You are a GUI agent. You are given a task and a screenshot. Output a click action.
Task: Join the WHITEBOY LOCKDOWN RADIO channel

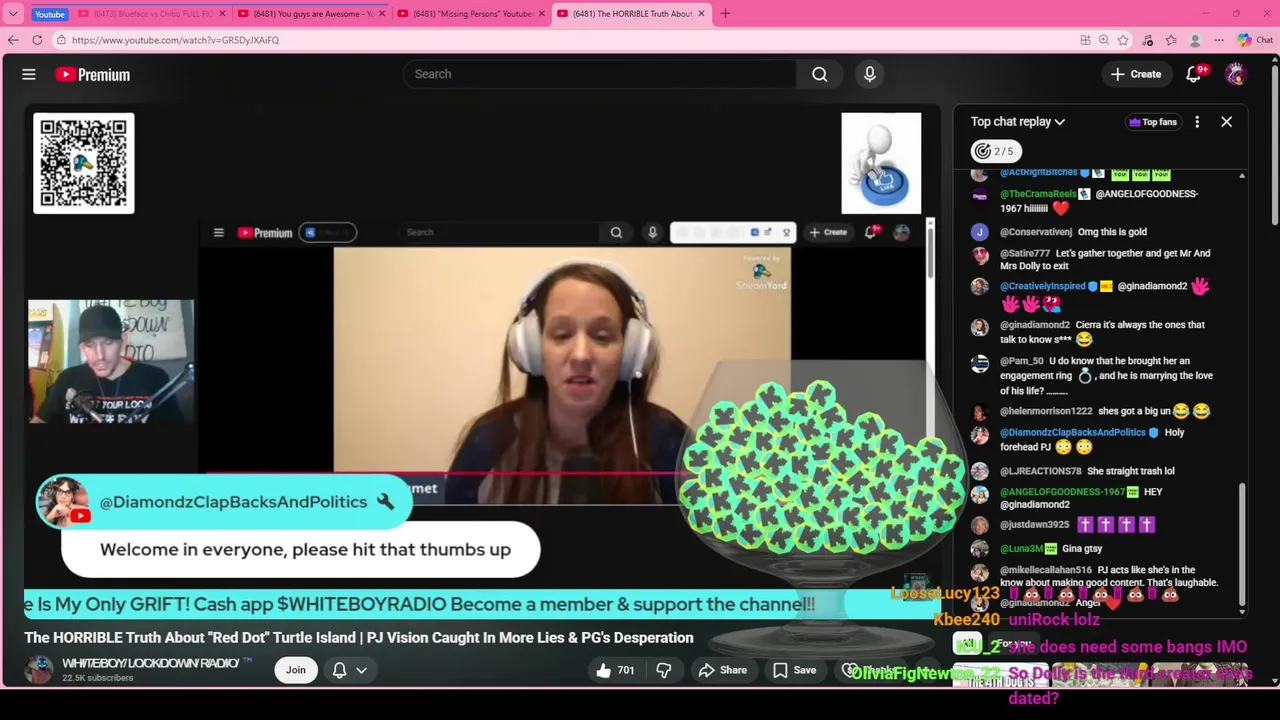click(296, 670)
